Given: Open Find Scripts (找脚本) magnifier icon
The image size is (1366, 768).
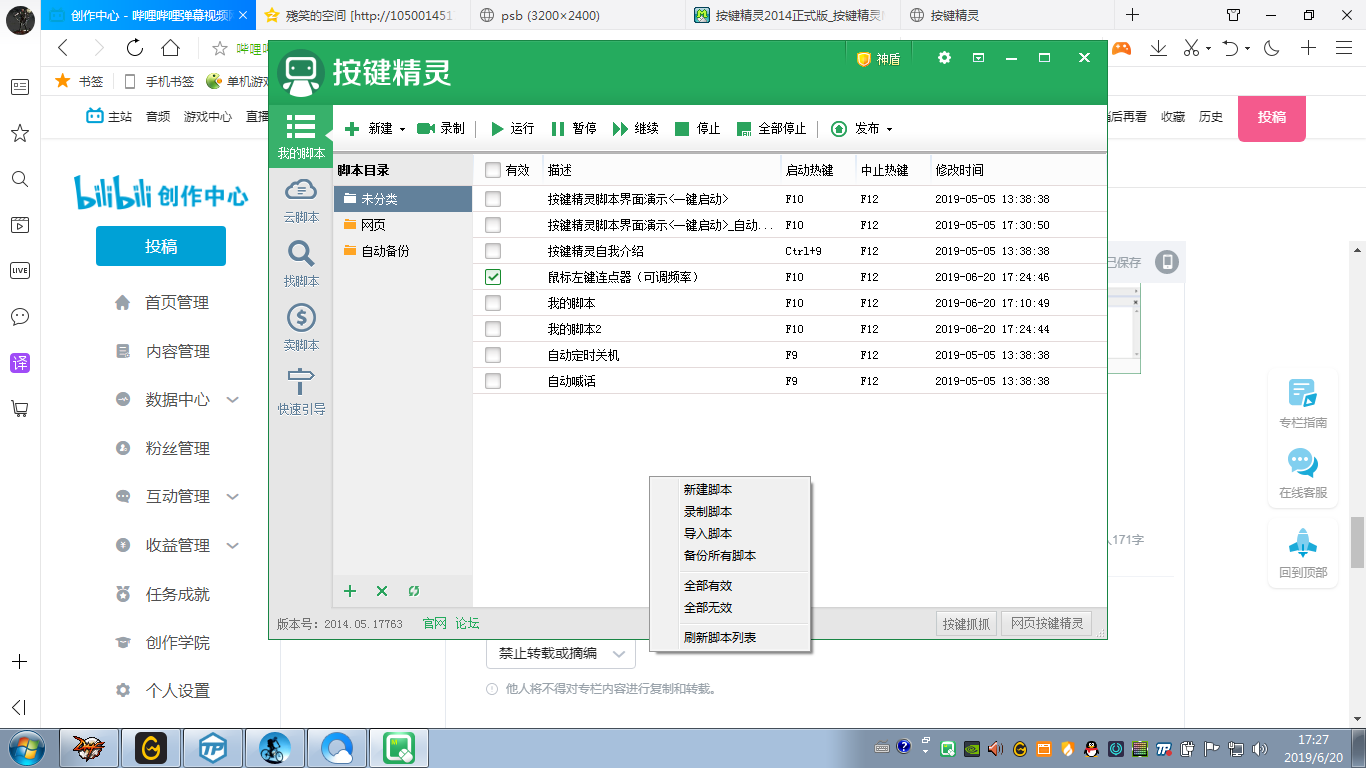Looking at the screenshot, I should click(301, 263).
